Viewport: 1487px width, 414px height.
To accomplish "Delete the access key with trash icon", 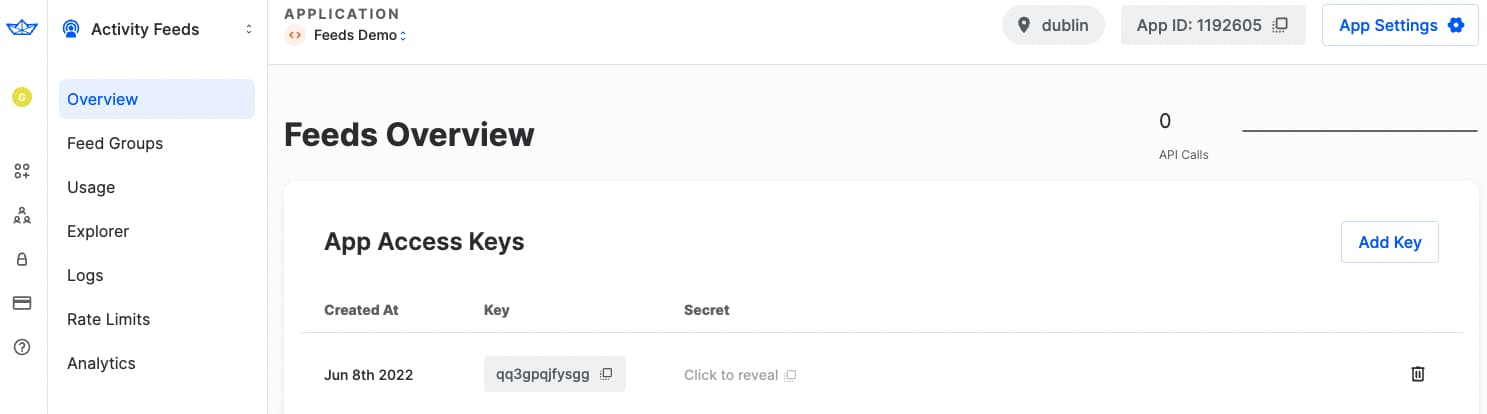I will [x=1417, y=374].
